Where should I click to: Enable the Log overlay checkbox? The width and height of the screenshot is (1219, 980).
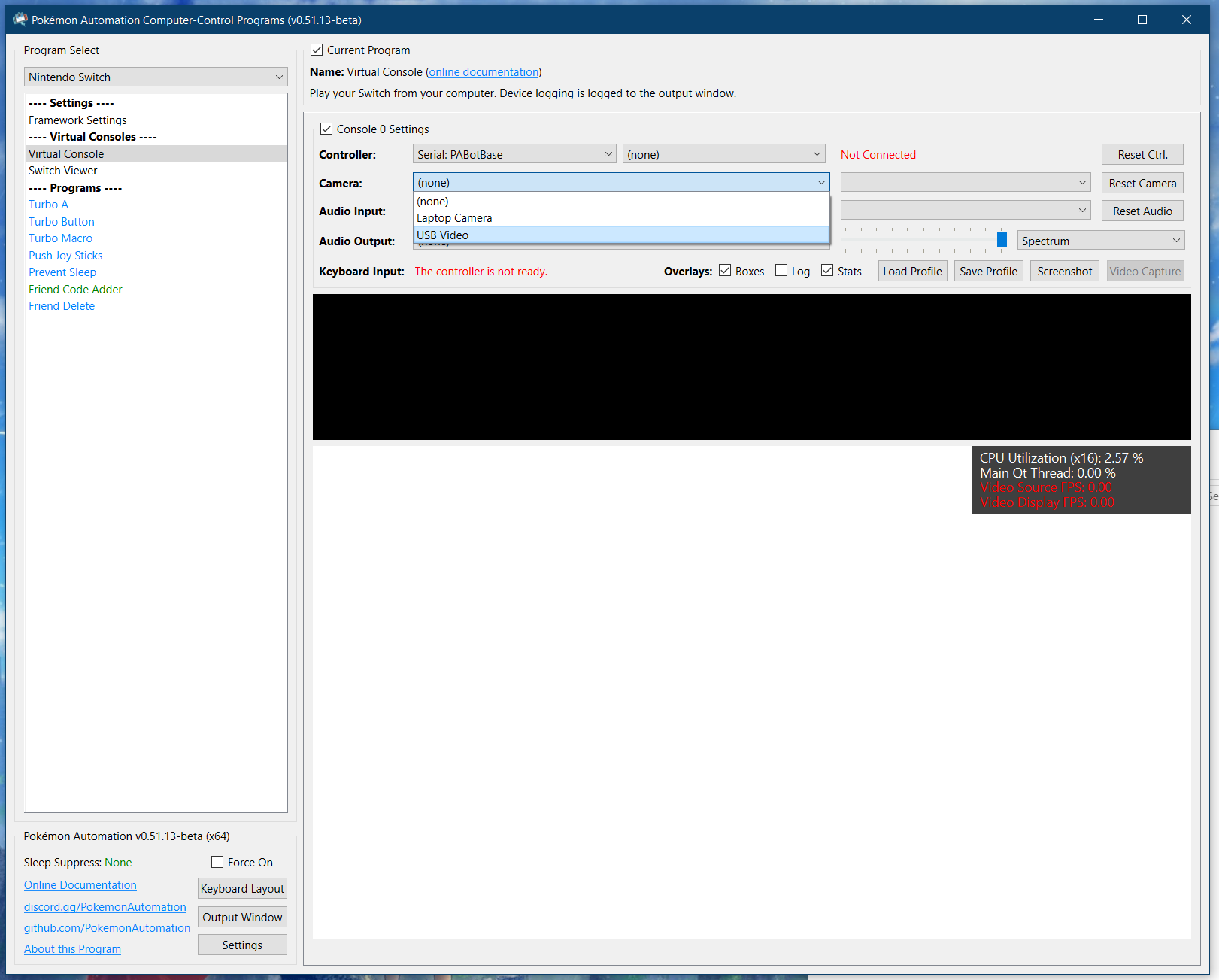coord(781,271)
